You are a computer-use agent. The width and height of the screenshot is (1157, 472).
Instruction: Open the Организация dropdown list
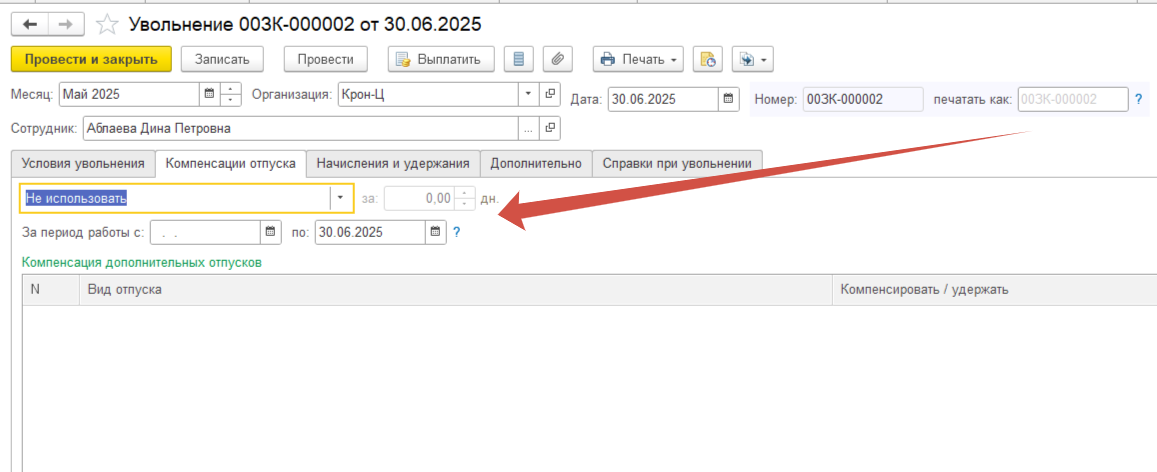[528, 95]
